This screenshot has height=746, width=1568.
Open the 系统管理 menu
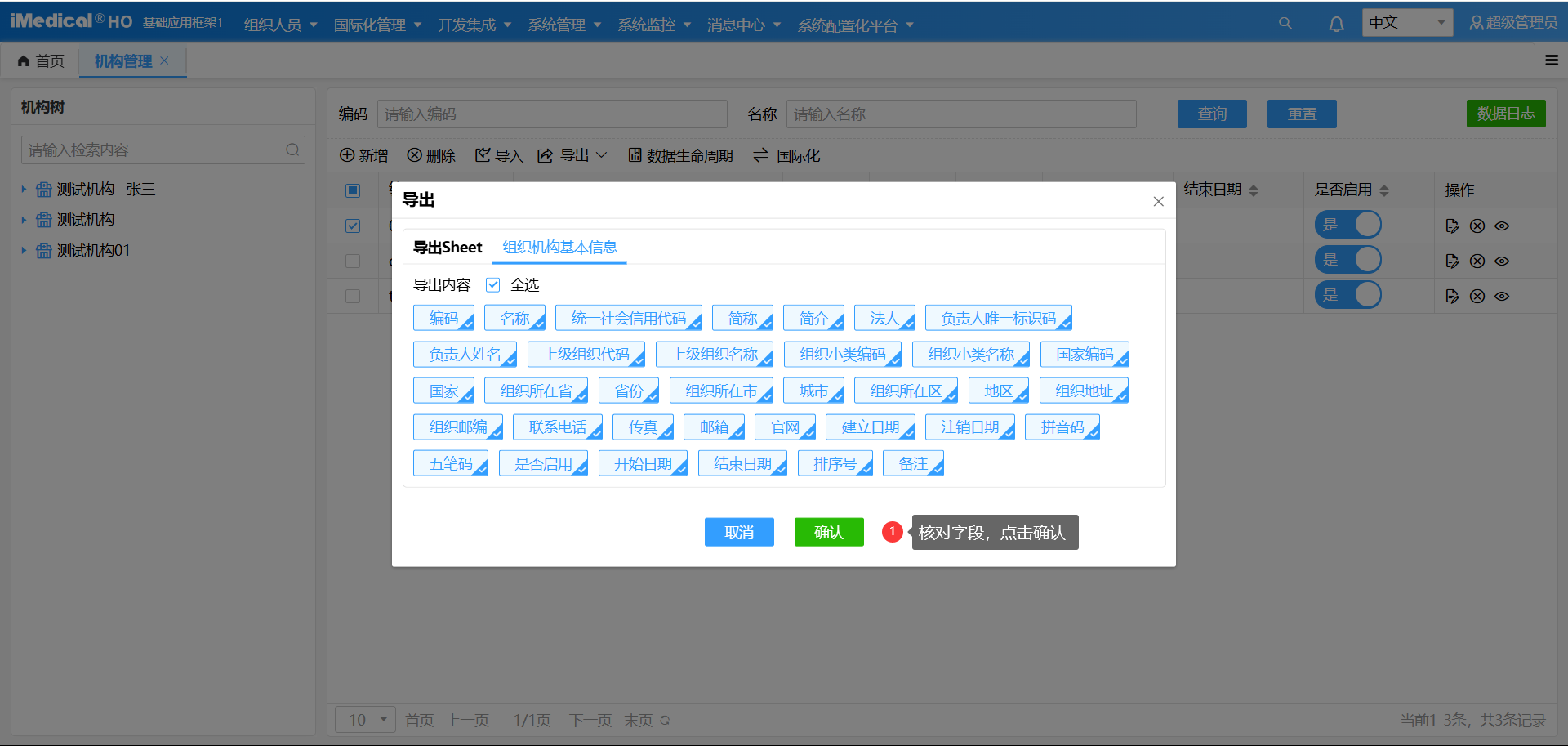point(564,25)
